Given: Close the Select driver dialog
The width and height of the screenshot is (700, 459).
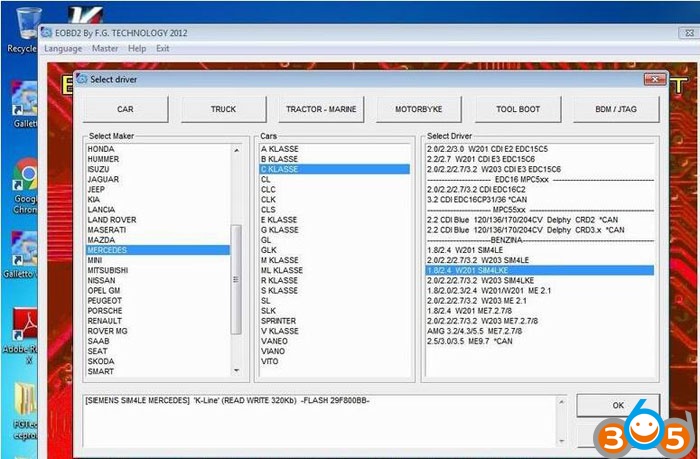Looking at the screenshot, I should 655,79.
